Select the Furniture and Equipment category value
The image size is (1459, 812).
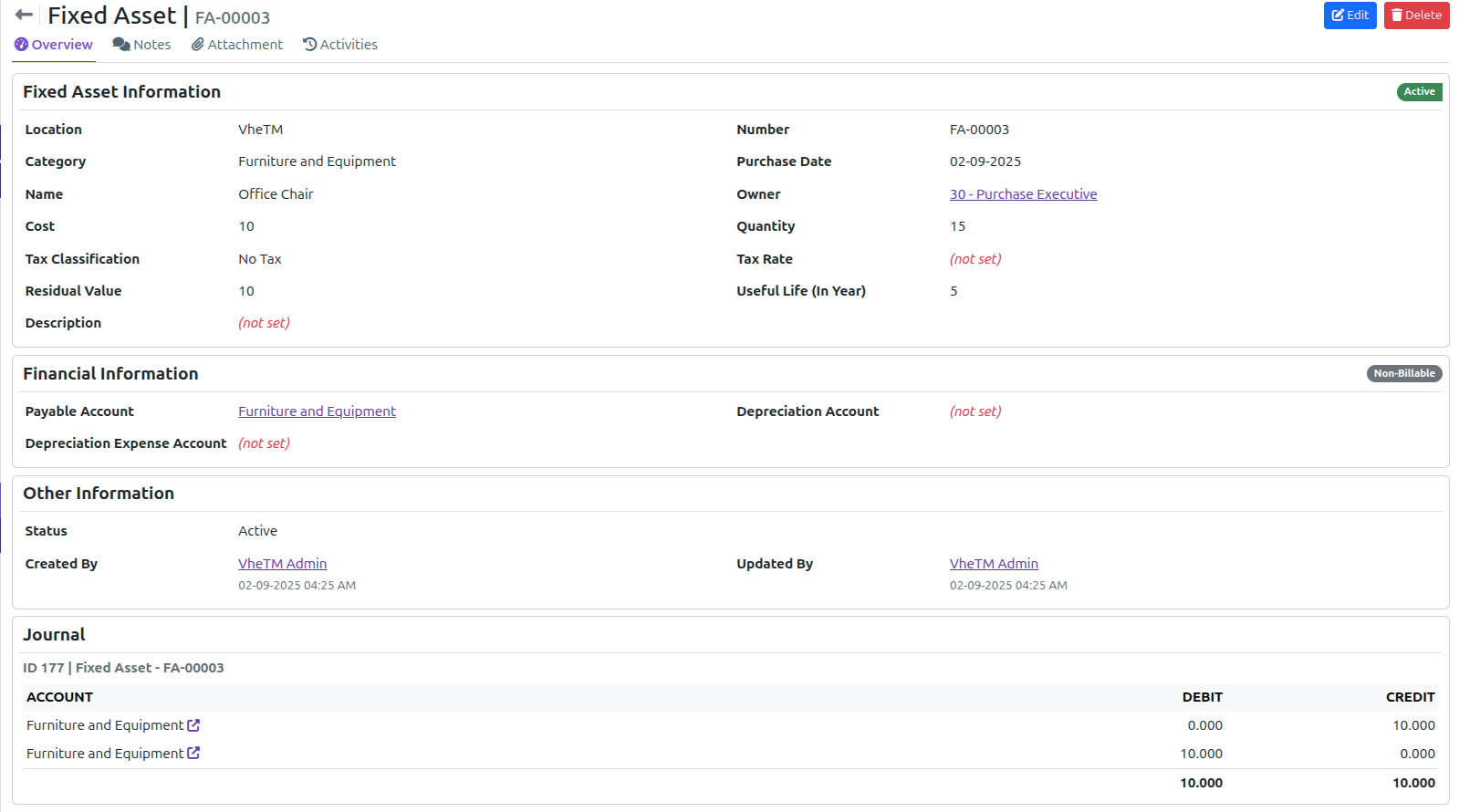(317, 161)
